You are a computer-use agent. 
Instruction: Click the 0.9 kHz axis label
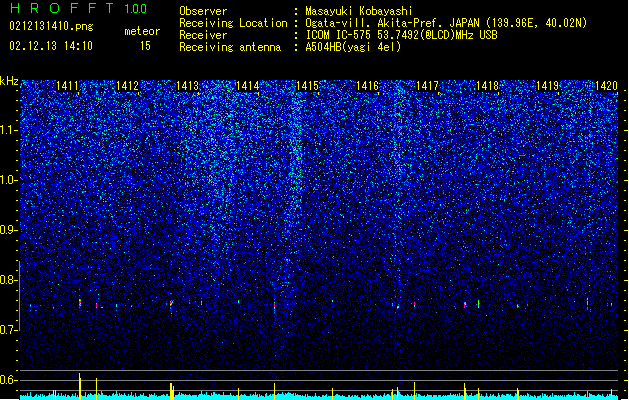9,230
